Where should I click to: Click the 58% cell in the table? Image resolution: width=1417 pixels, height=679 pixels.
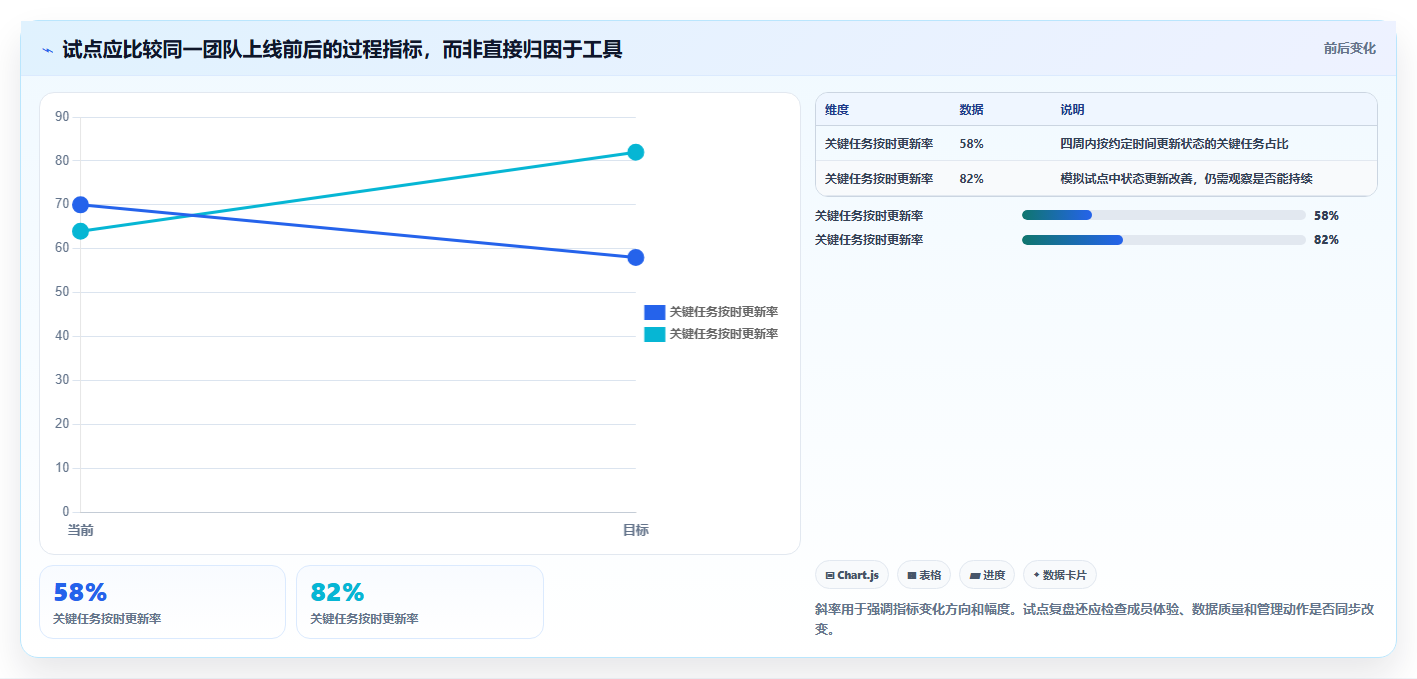point(971,144)
